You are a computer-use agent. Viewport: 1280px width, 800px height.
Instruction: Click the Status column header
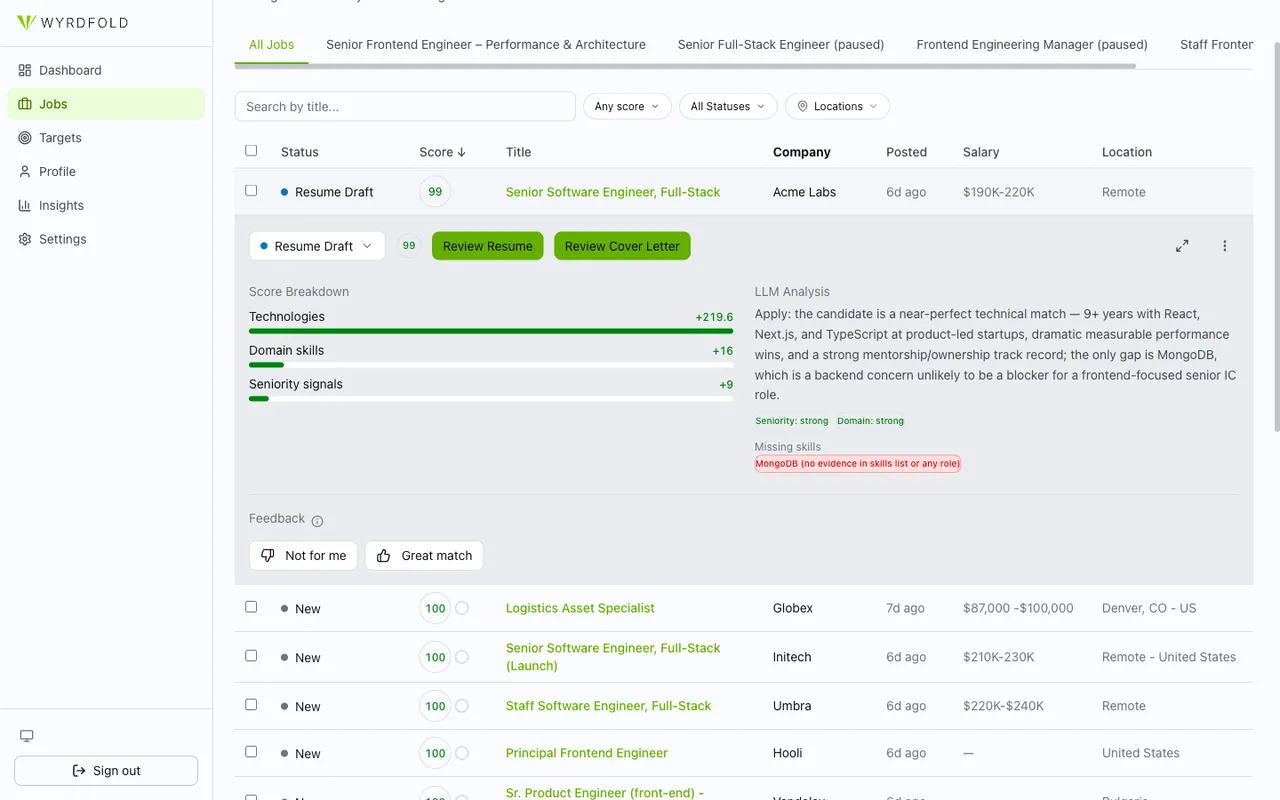(300, 152)
